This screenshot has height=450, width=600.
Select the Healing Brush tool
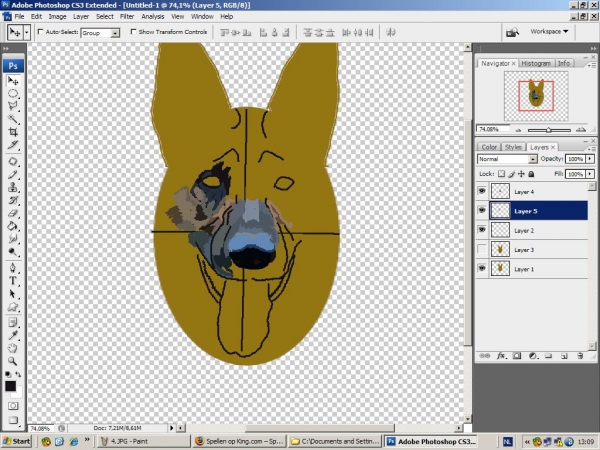click(13, 162)
